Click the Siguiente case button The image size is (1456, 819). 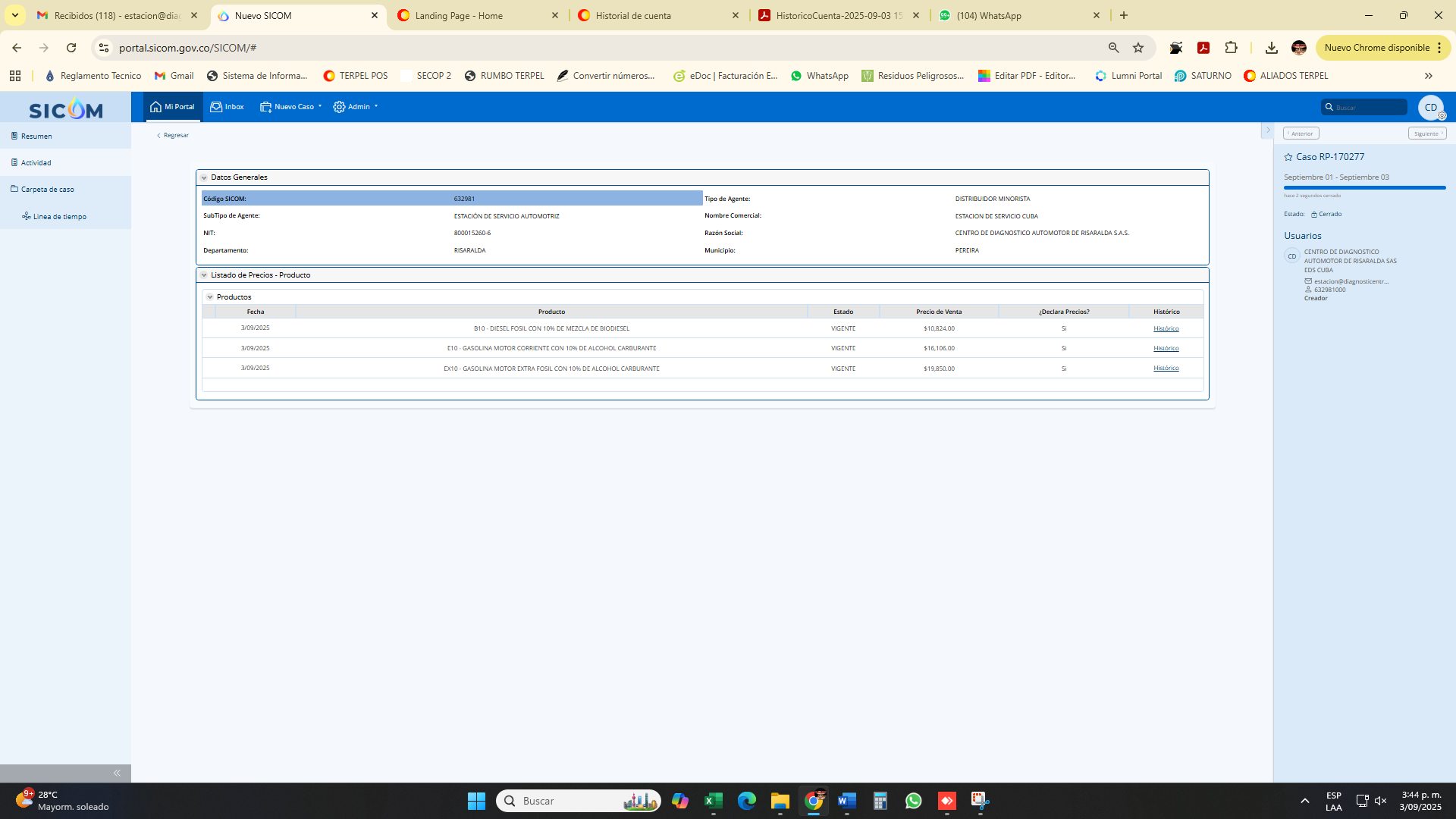pos(1427,133)
